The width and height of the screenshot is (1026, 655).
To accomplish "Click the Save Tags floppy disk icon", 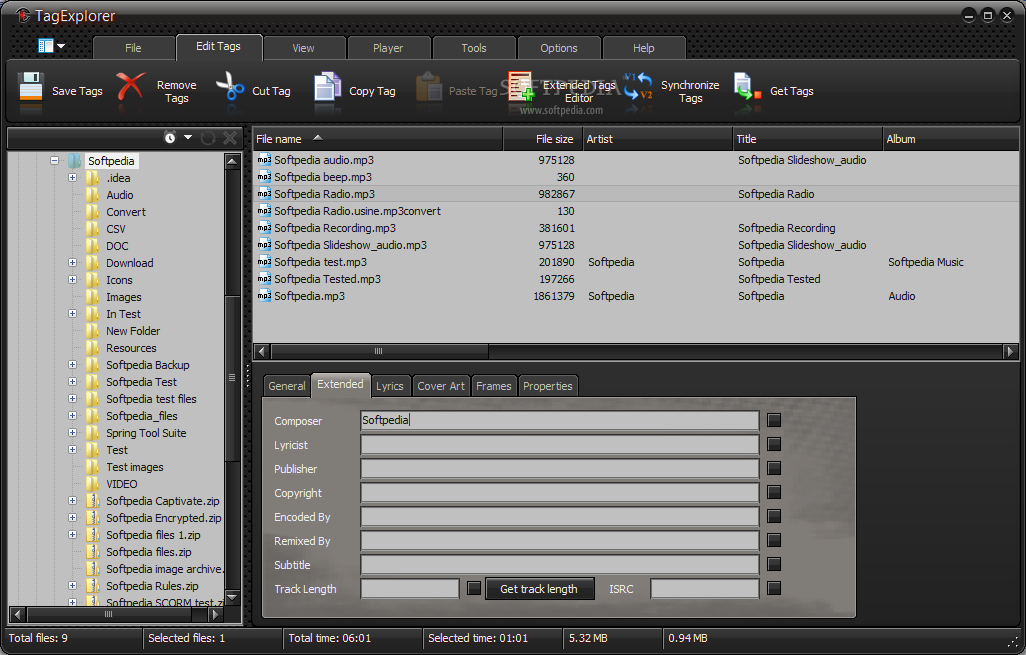I will [x=31, y=87].
